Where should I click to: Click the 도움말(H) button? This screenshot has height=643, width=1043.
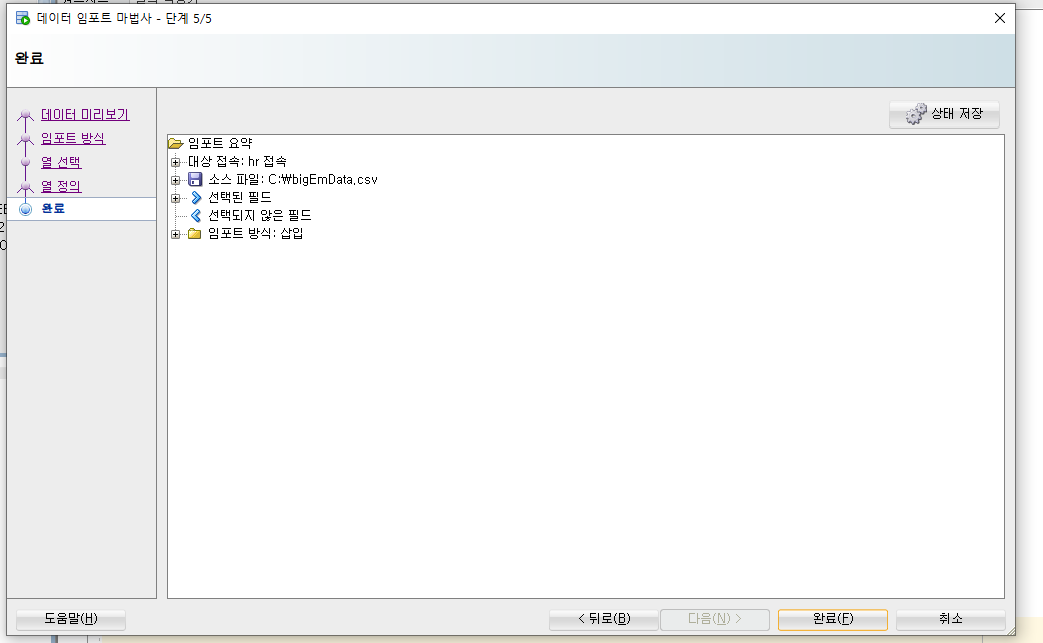[x=71, y=619]
